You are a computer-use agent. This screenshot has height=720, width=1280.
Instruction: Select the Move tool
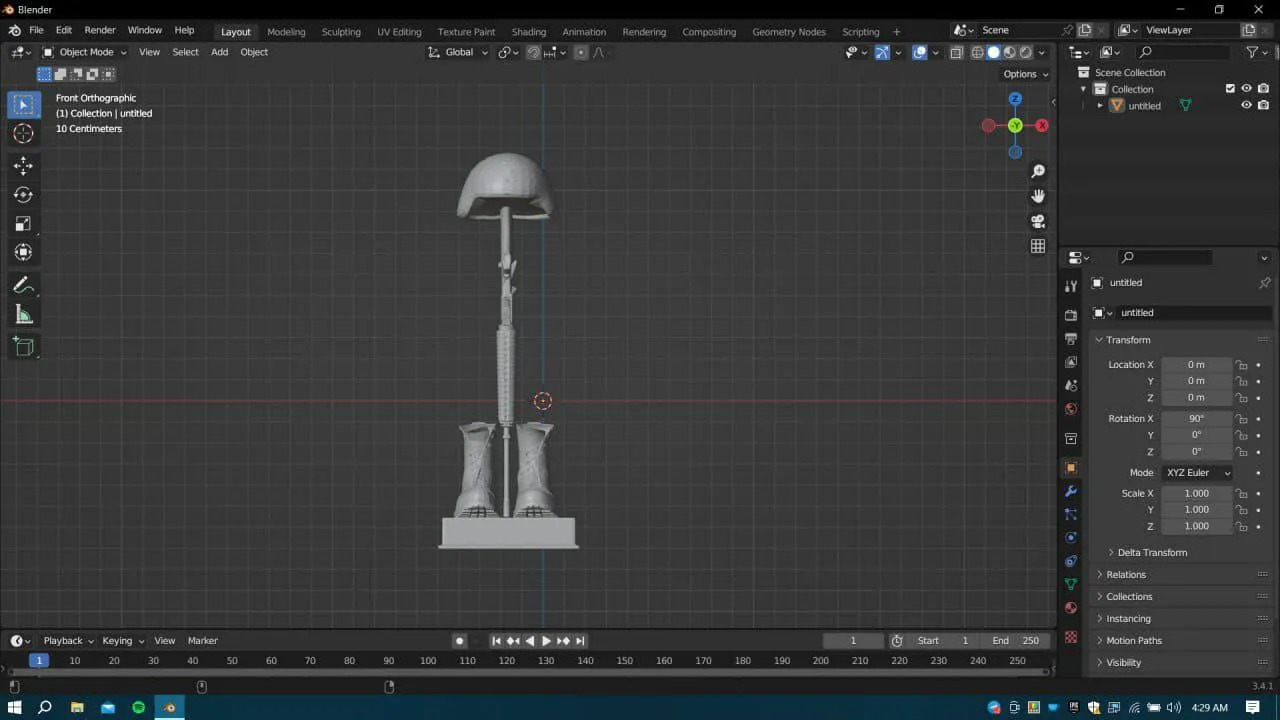click(24, 166)
